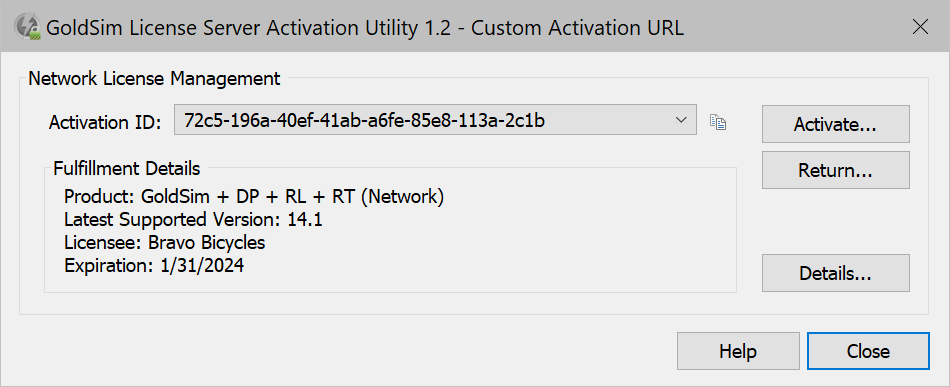Click the Fulfillment Details group heading

point(127,167)
